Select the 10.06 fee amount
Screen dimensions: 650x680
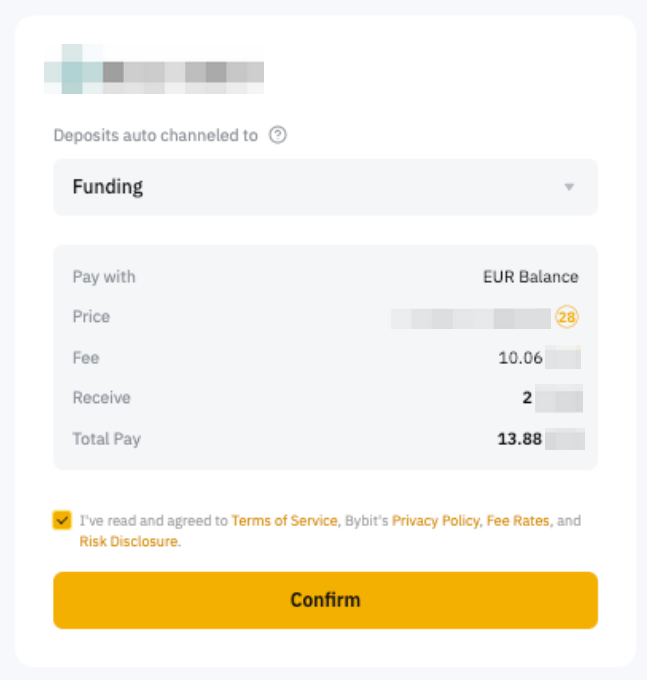click(x=521, y=358)
